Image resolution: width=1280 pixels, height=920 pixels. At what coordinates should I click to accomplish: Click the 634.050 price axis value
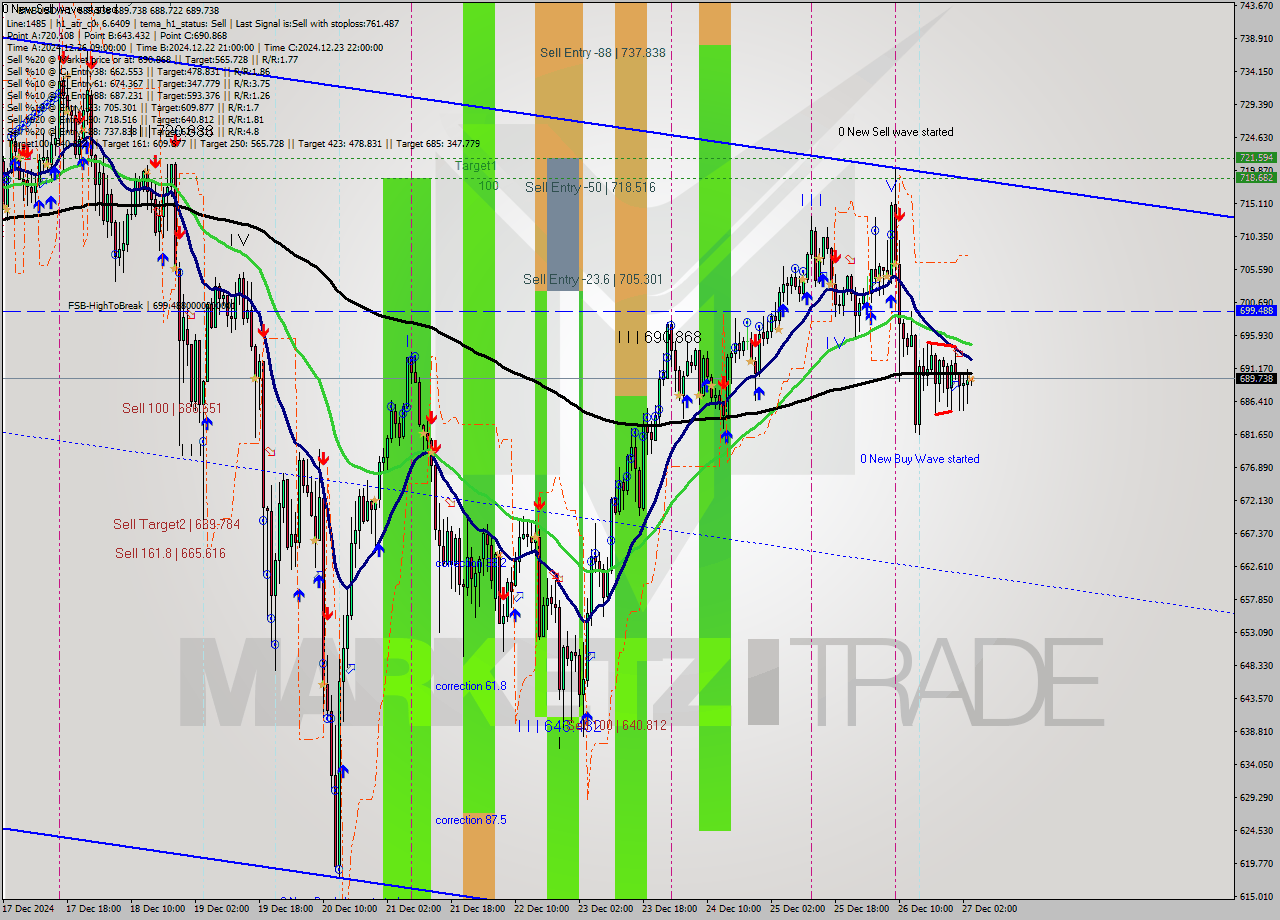[1256, 765]
